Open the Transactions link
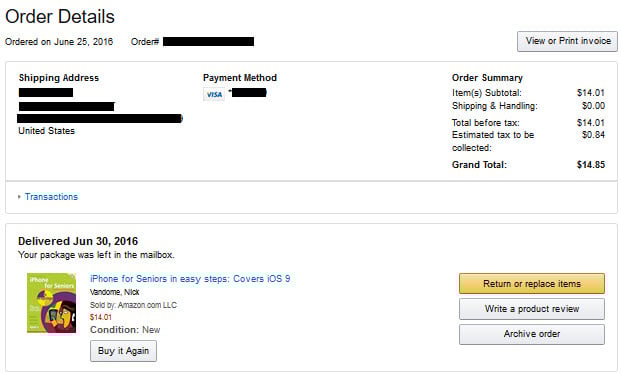 [x=51, y=197]
